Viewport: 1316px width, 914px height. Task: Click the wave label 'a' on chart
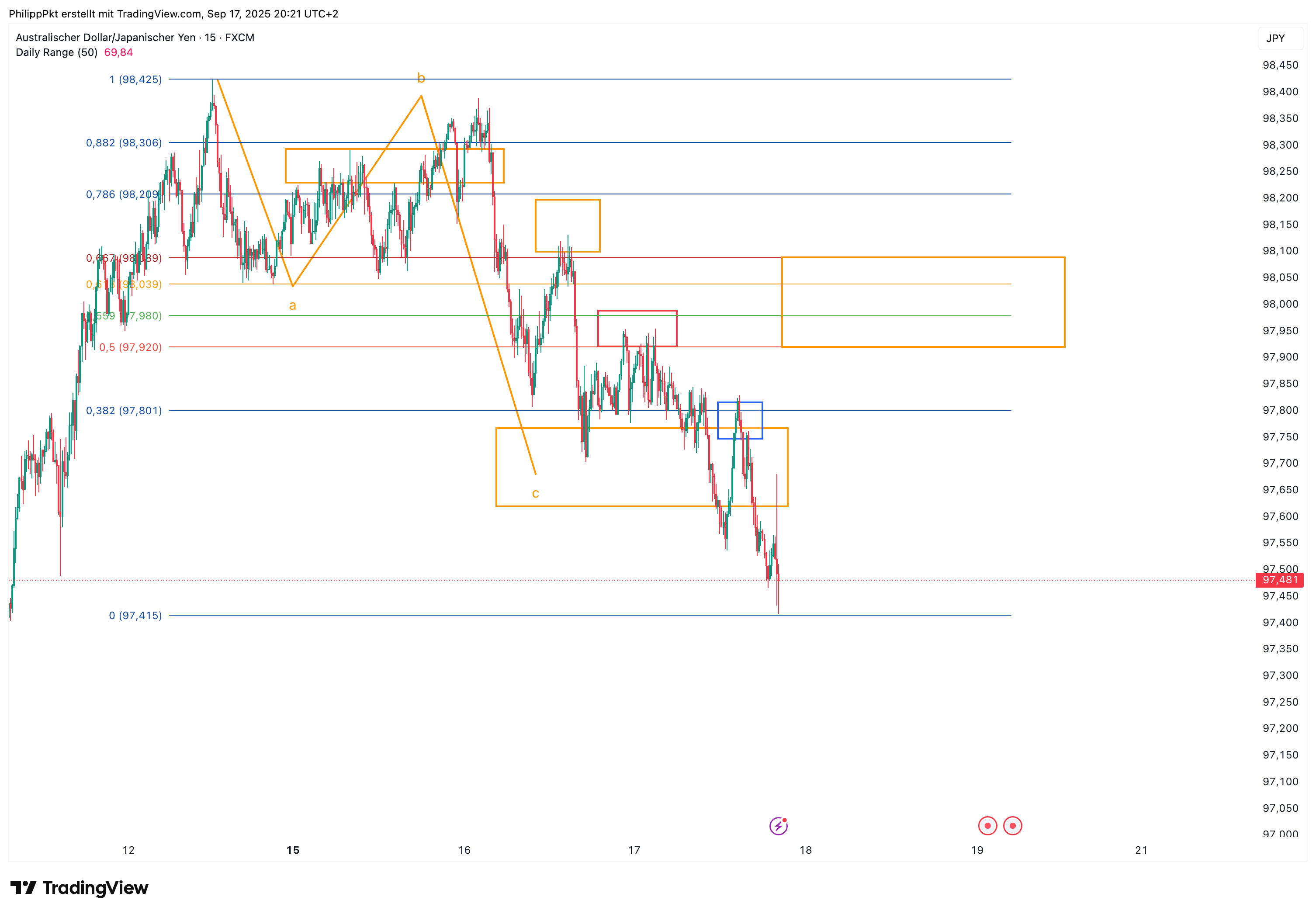pos(293,306)
